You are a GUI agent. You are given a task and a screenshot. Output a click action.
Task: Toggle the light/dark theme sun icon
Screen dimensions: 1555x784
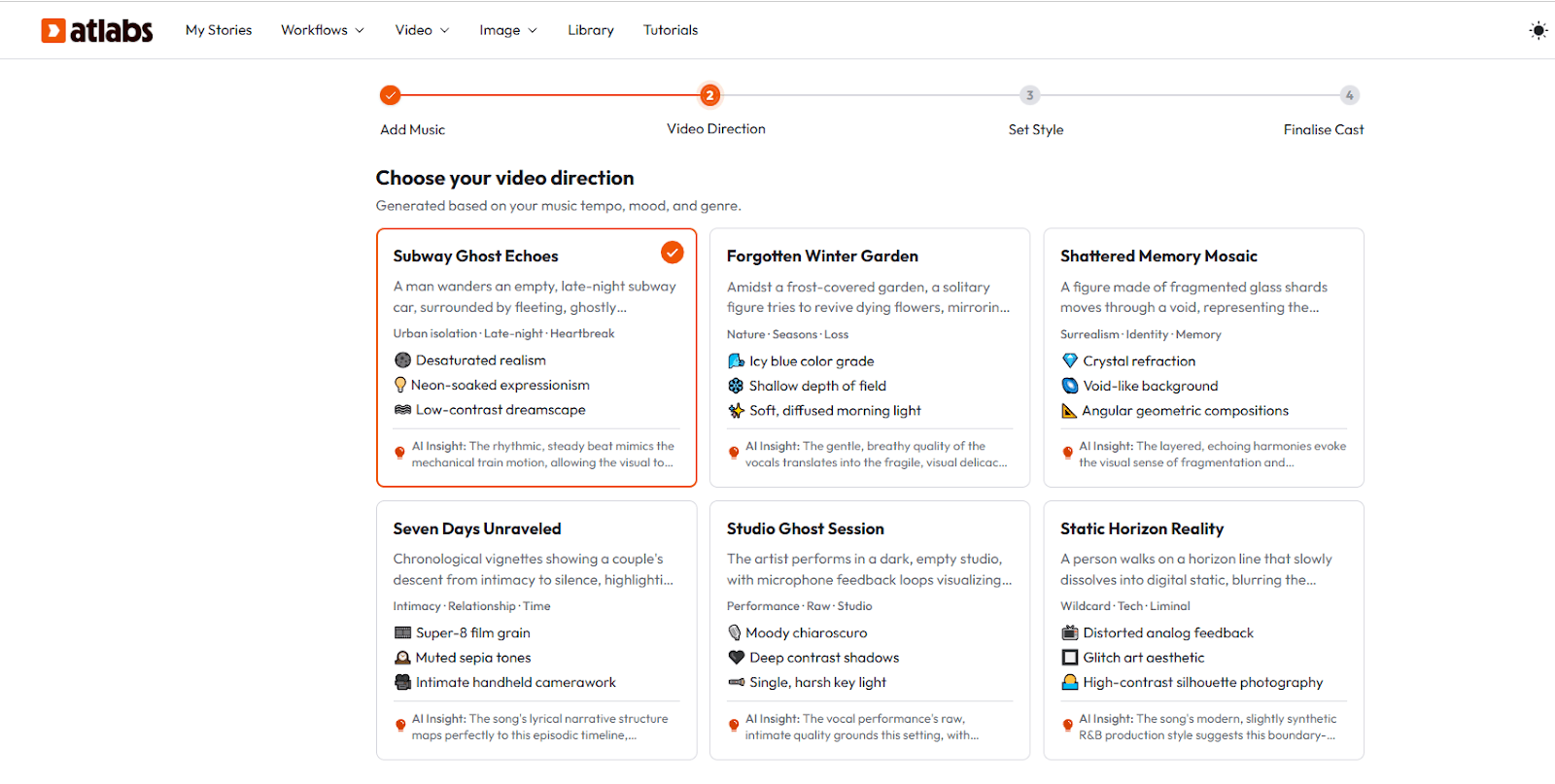point(1538,30)
